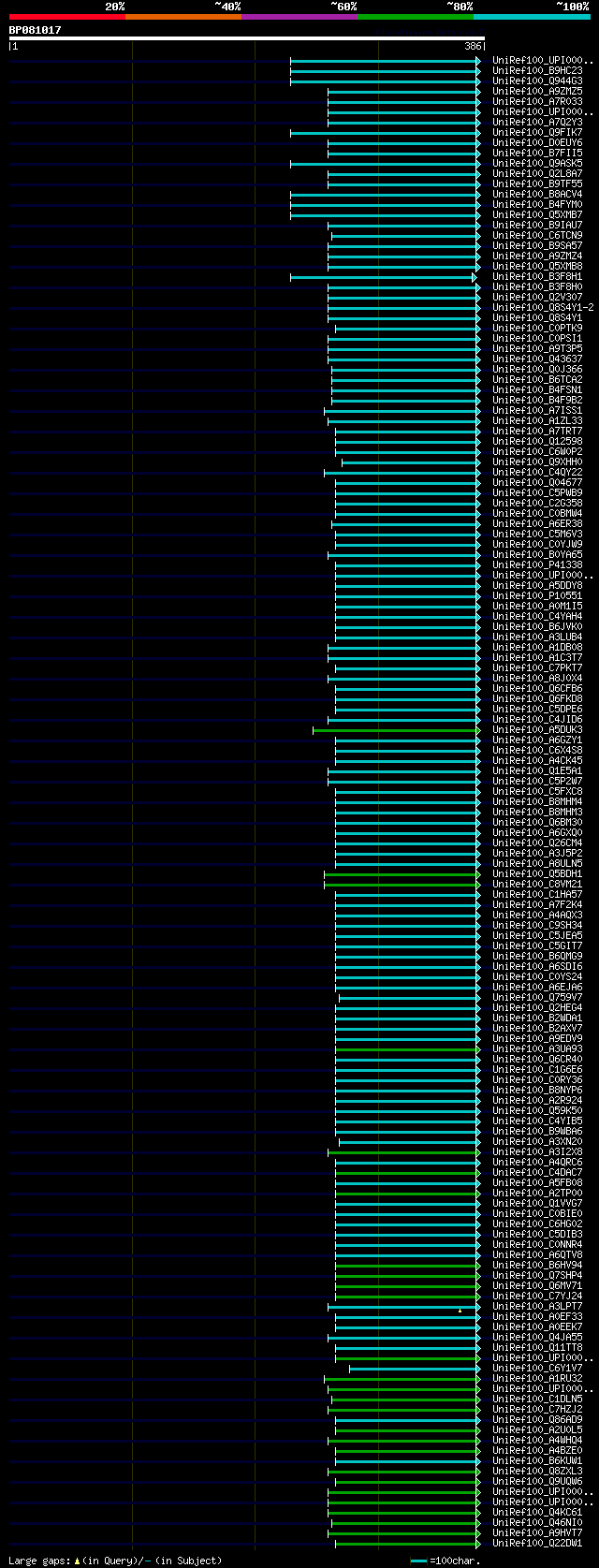Viewport: 599px width, 1568px height.
Task: Click the orange ~40% identity legend segment
Action: 183,17
